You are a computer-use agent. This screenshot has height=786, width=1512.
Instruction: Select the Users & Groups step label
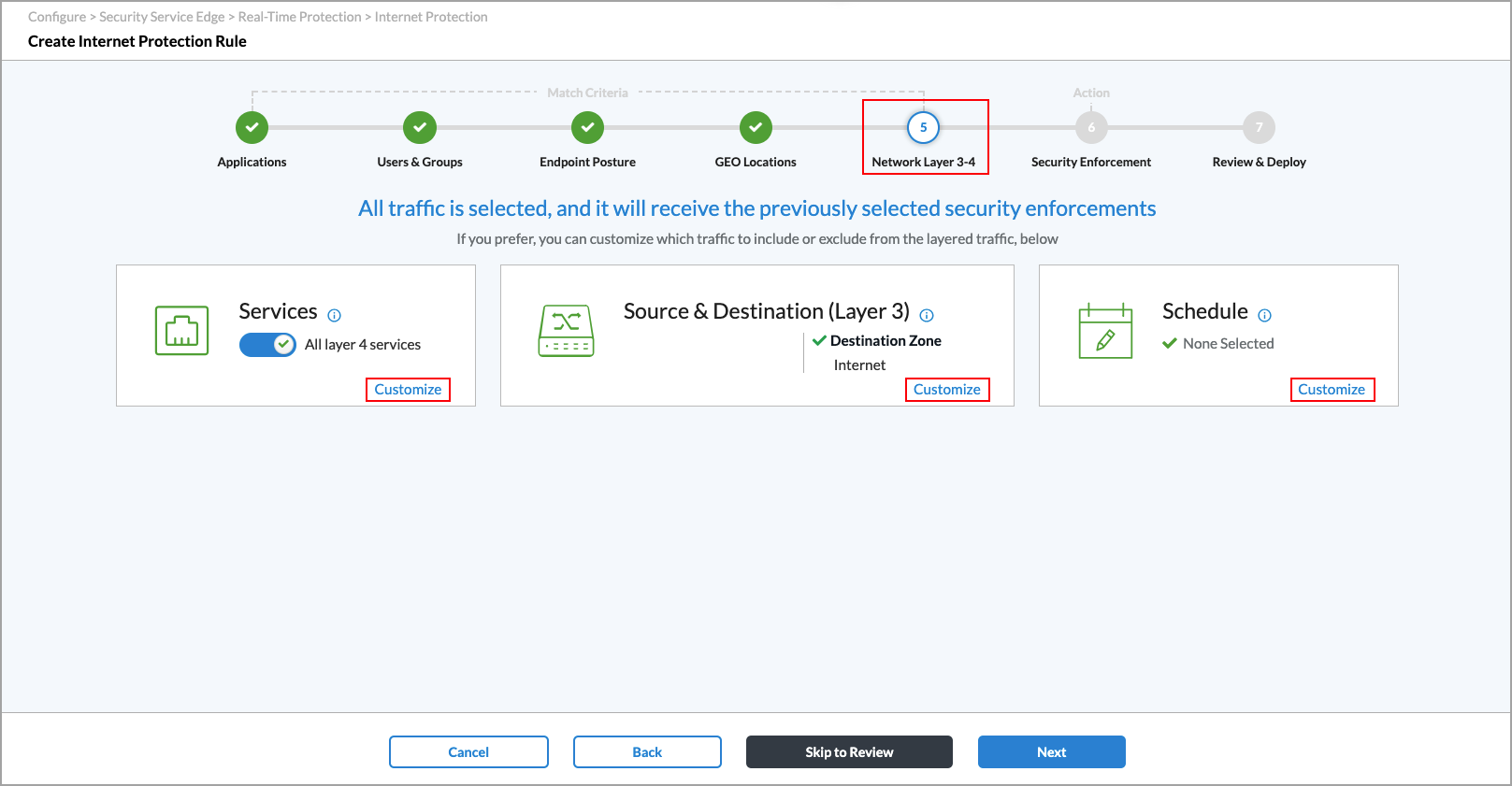click(x=420, y=162)
